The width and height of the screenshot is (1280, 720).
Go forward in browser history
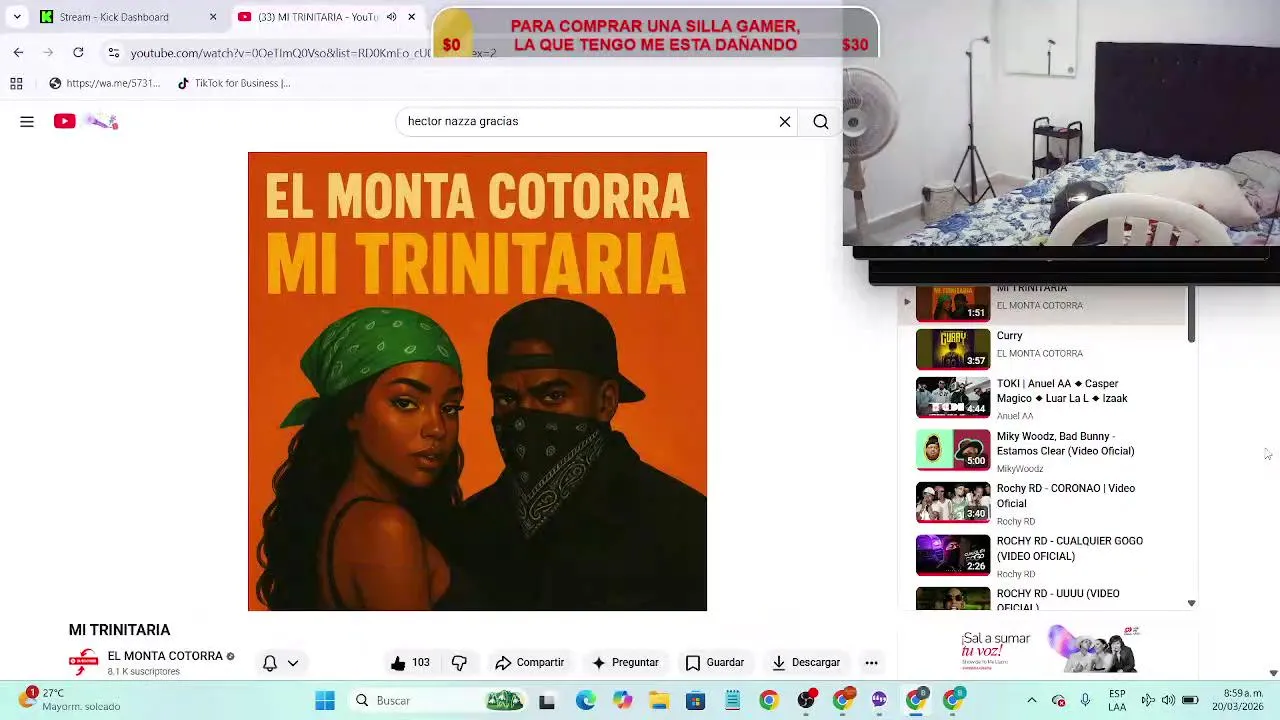click(48, 52)
